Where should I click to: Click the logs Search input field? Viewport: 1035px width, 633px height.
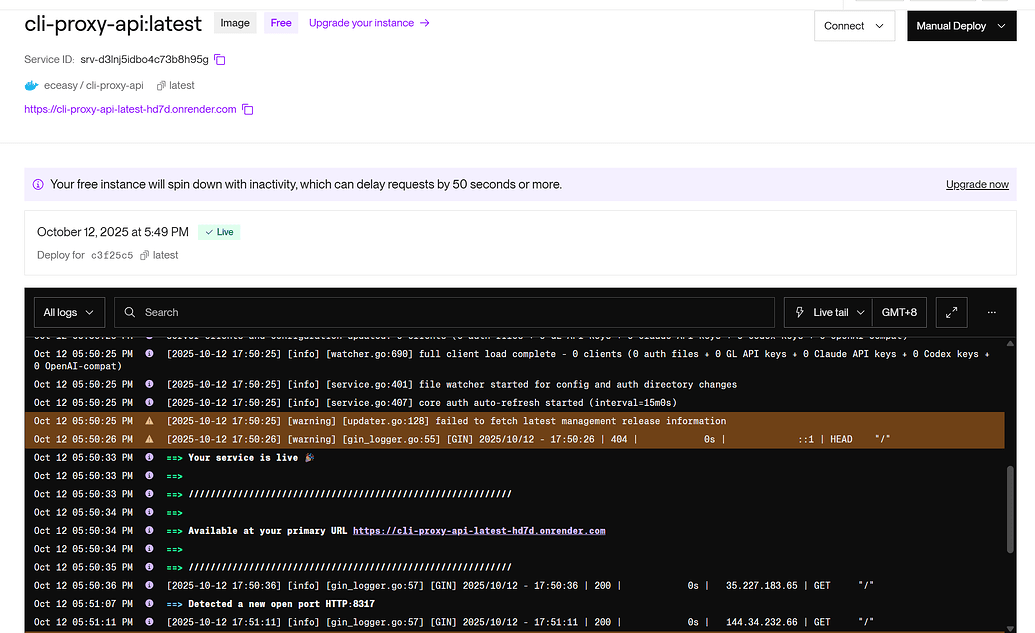click(x=444, y=312)
